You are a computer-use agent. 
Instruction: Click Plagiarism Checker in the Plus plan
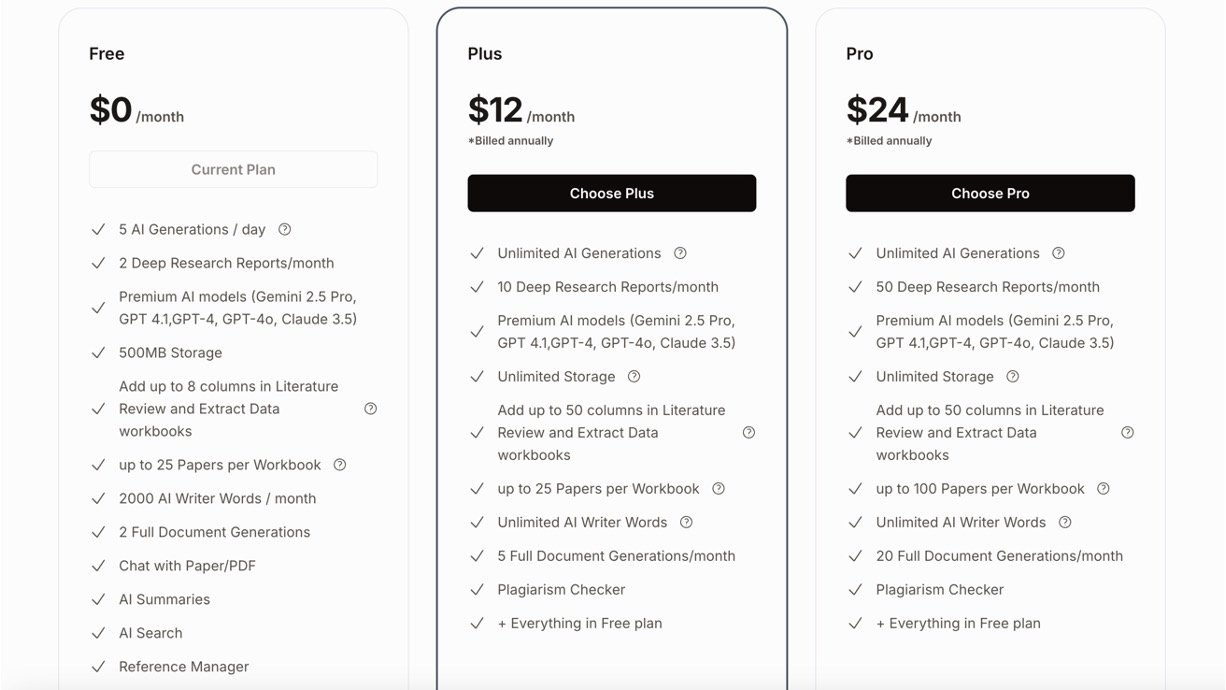click(561, 590)
